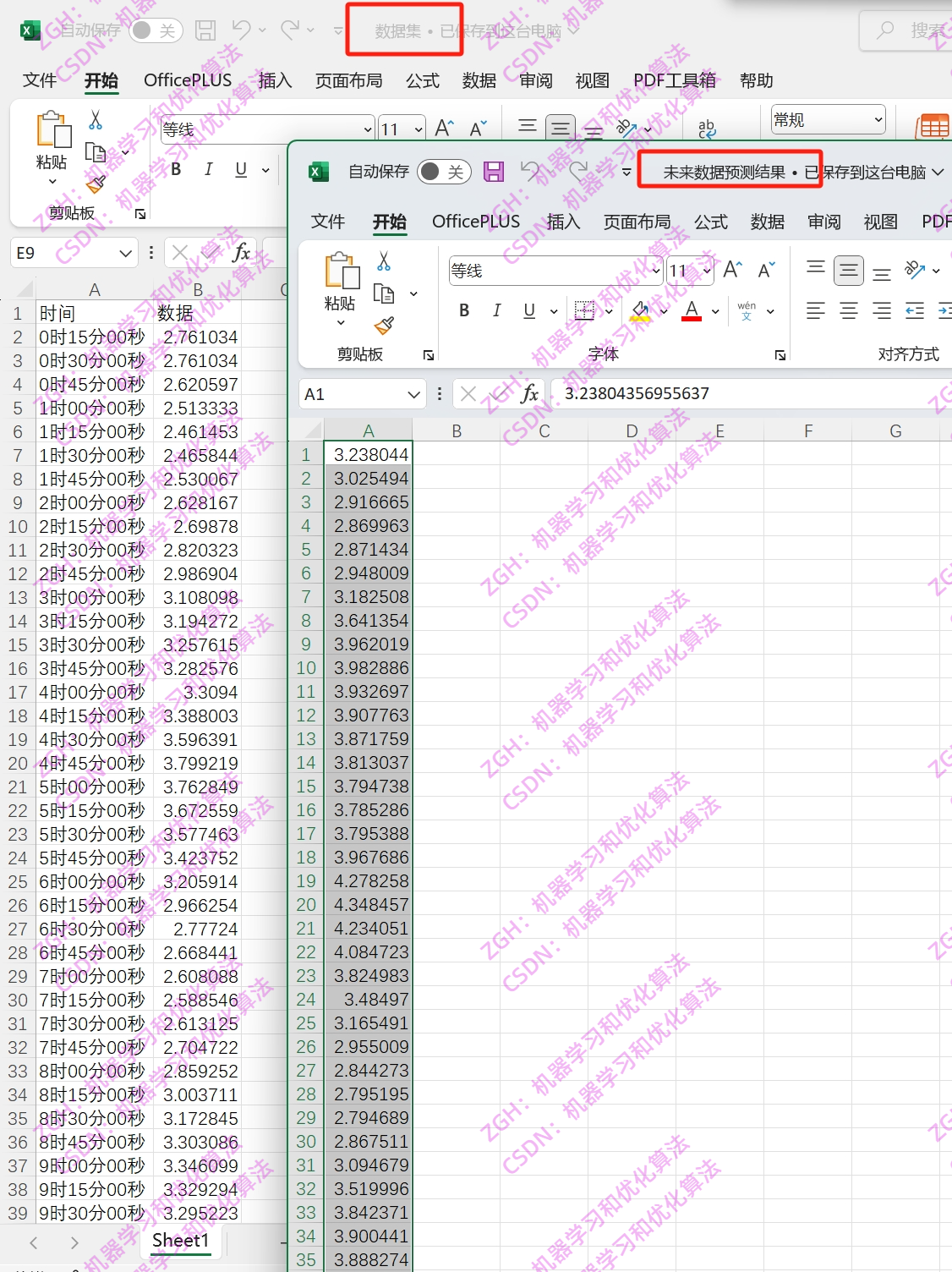Middle align text in 未来数据预测结果 window
This screenshot has width=952, height=1272.
pyautogui.click(x=849, y=271)
